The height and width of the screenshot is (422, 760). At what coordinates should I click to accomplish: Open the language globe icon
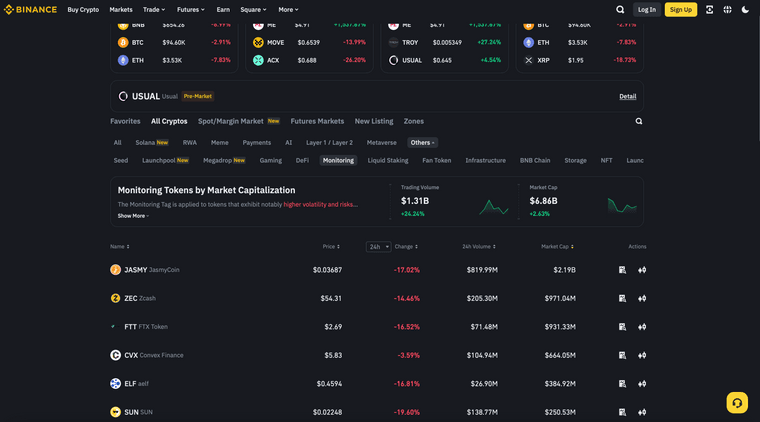click(x=727, y=10)
